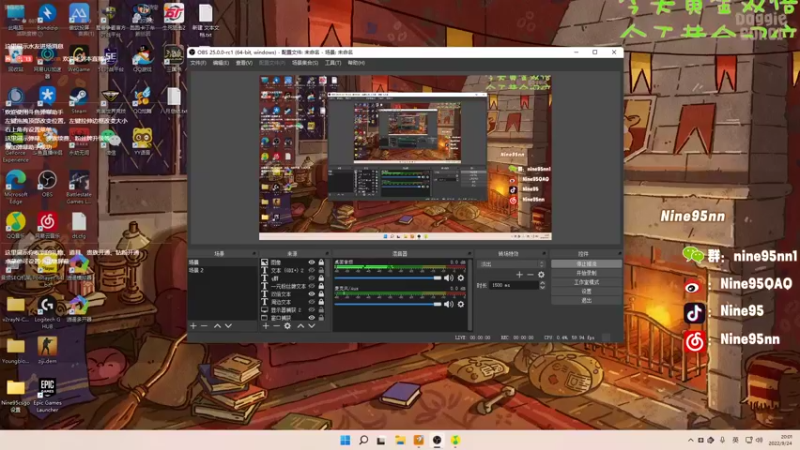Click 设置 settings button in controls
This screenshot has width=800, height=450.
click(x=586, y=291)
